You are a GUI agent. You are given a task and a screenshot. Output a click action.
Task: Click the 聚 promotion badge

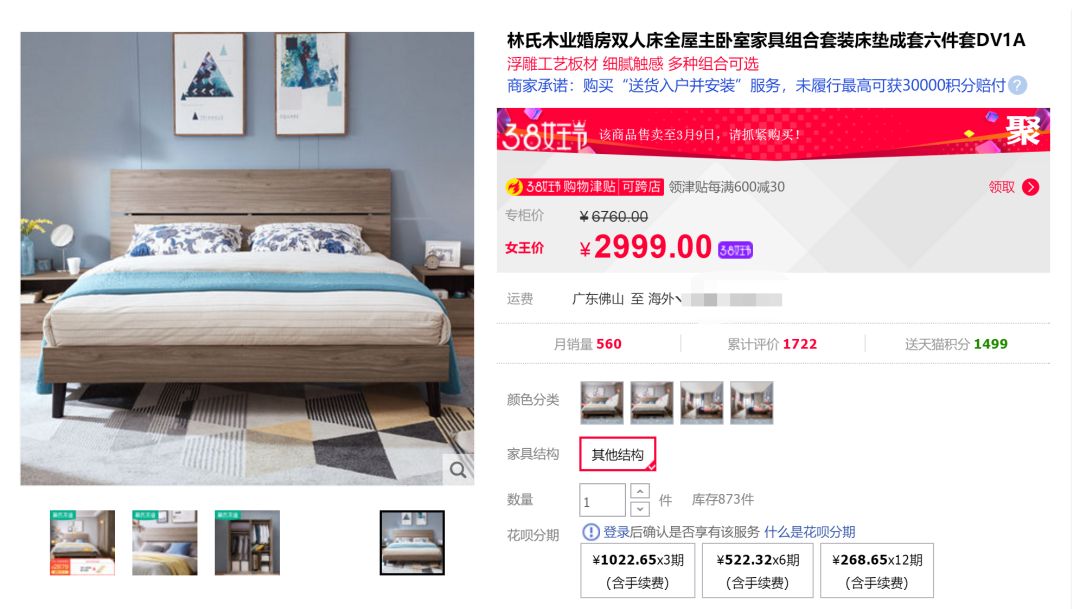pos(1023,130)
